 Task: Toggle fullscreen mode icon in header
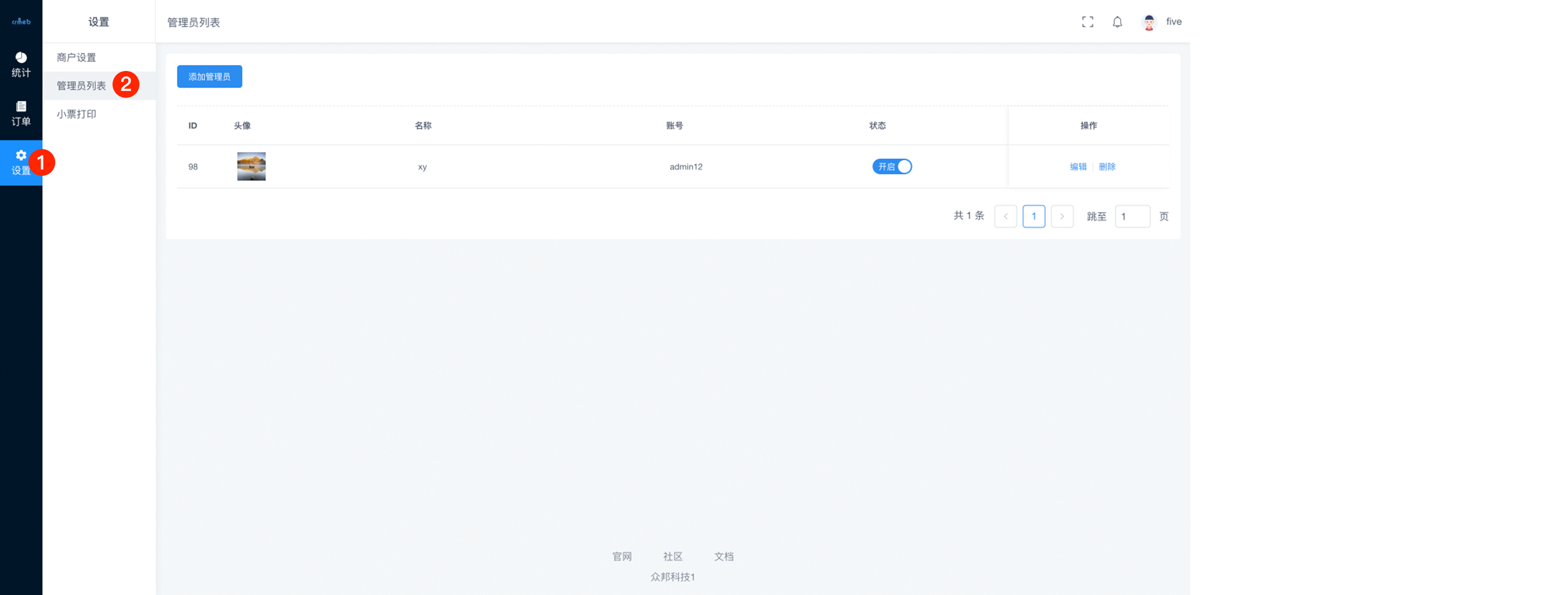point(1088,22)
